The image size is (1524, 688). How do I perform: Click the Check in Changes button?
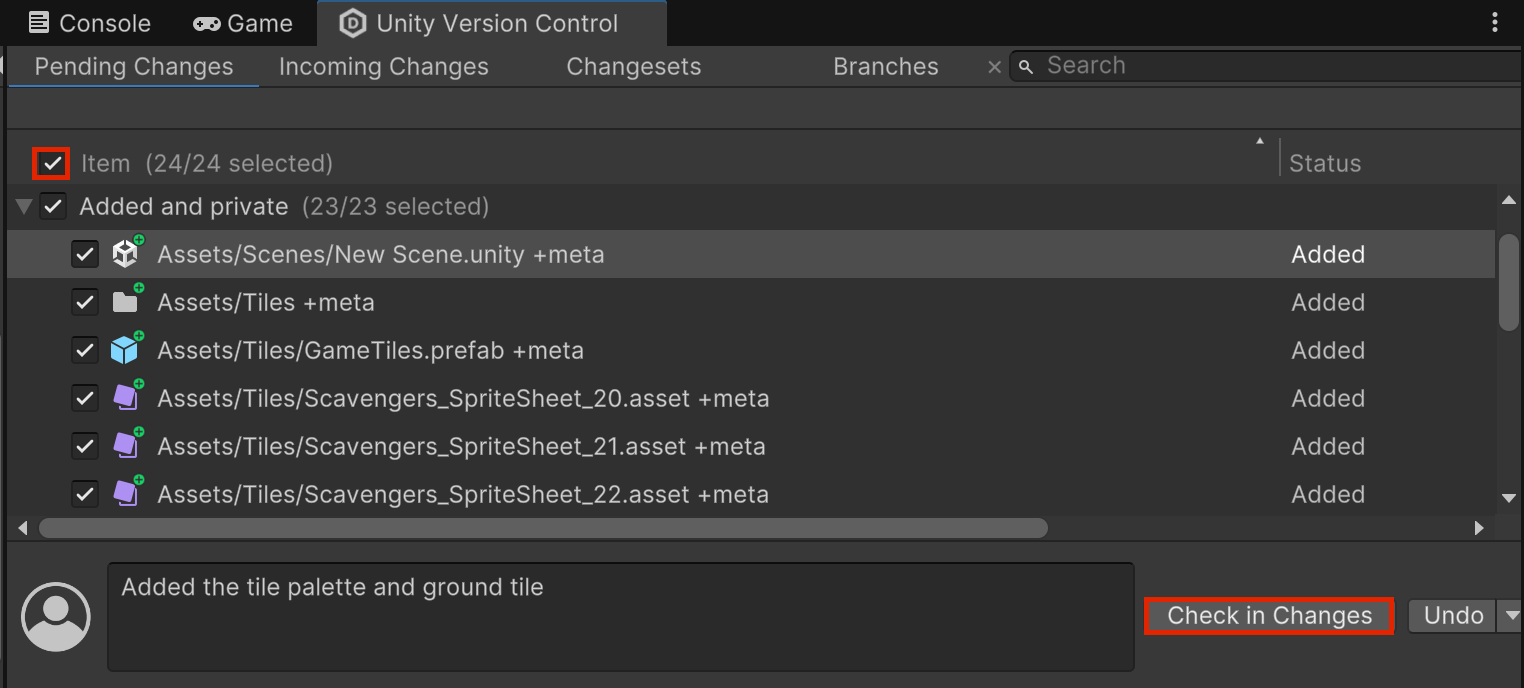click(x=1269, y=616)
